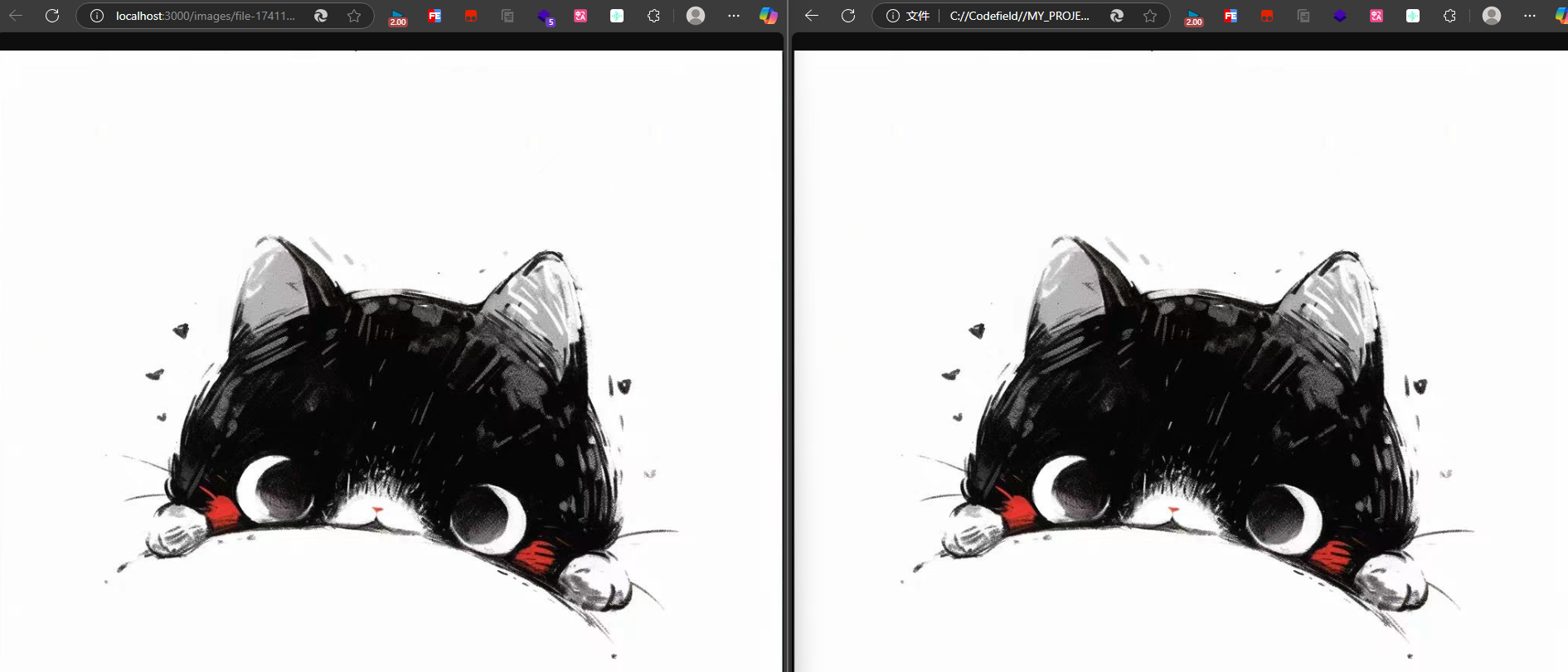The image size is (1568, 672).
Task: Select the localhost:3000 address bar
Action: click(x=205, y=16)
